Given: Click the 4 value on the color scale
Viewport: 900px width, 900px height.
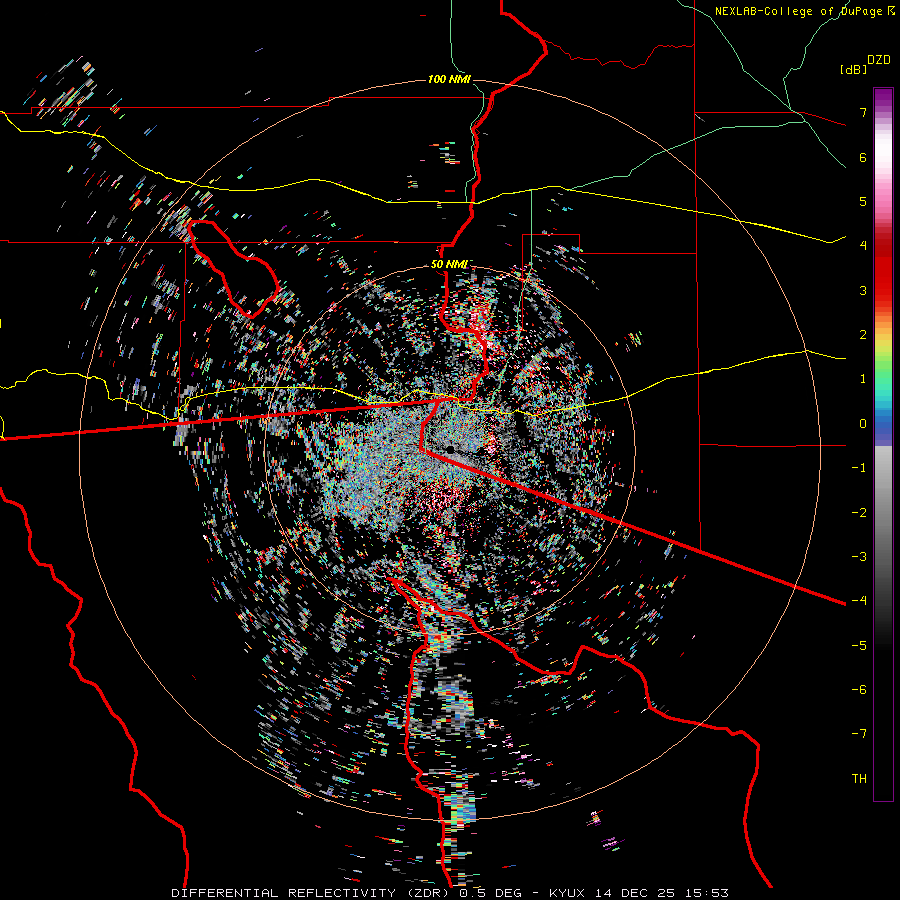Looking at the screenshot, I should [863, 246].
